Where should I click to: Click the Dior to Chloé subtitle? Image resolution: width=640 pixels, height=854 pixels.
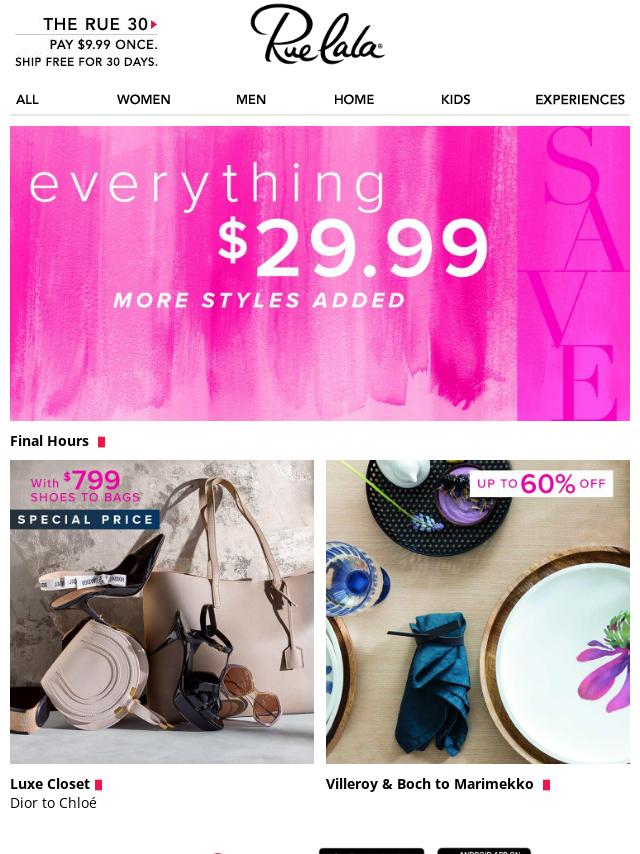53,803
